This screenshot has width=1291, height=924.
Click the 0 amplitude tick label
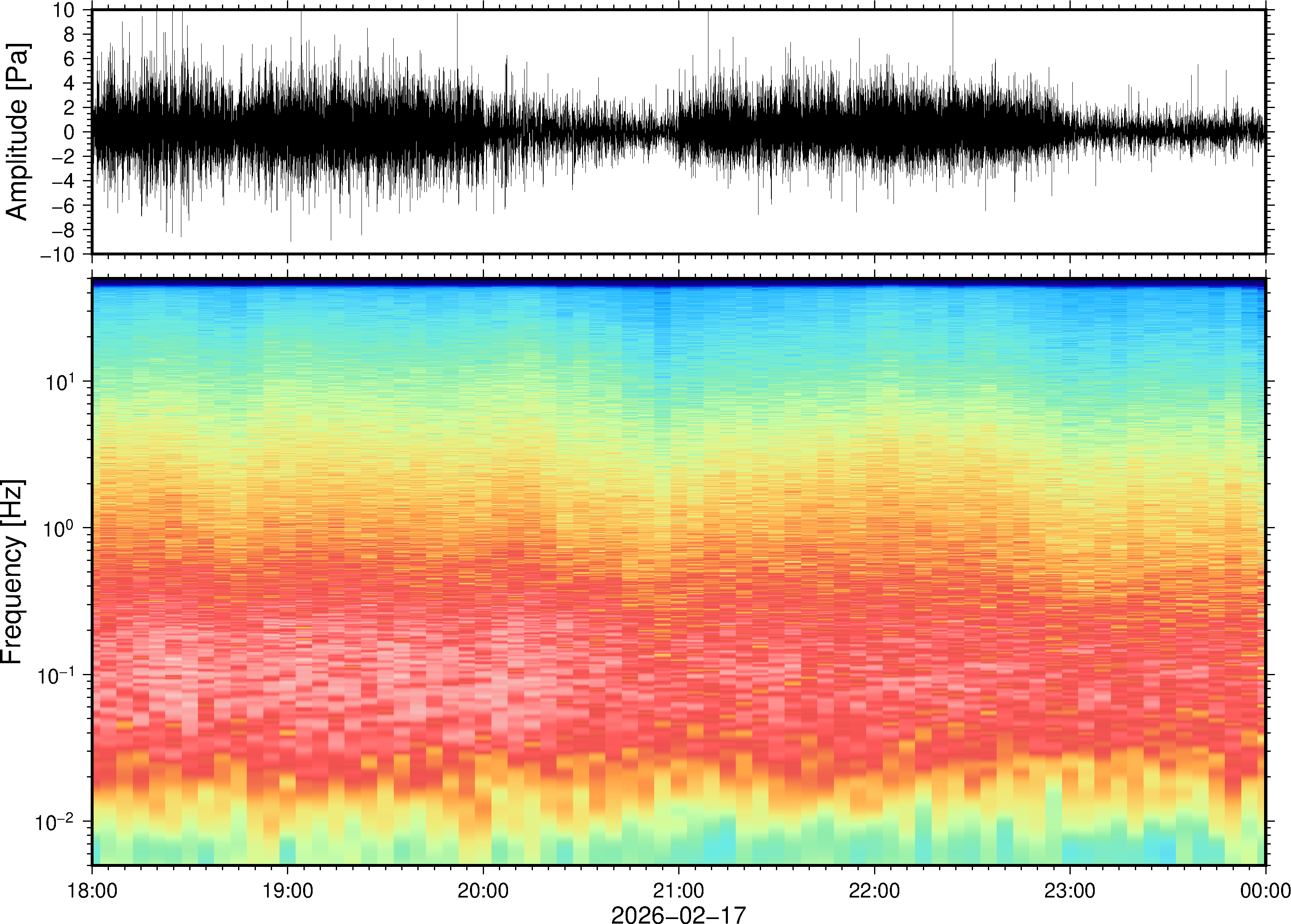pyautogui.click(x=69, y=132)
